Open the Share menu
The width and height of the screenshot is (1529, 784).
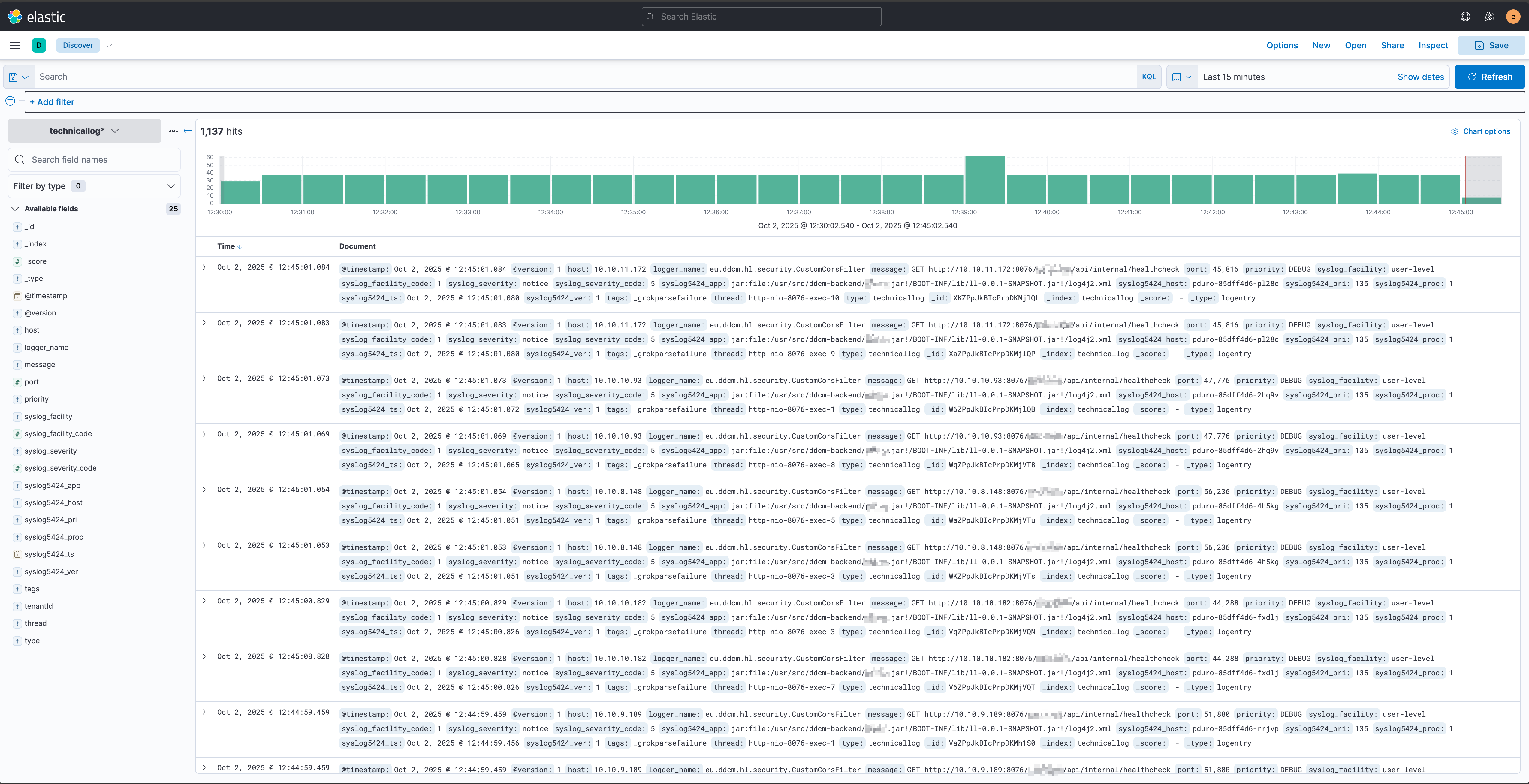click(1392, 45)
